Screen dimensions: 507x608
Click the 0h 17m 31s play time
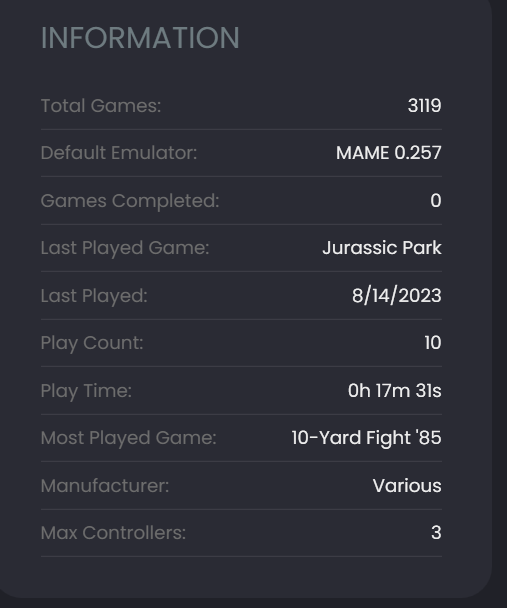(395, 390)
